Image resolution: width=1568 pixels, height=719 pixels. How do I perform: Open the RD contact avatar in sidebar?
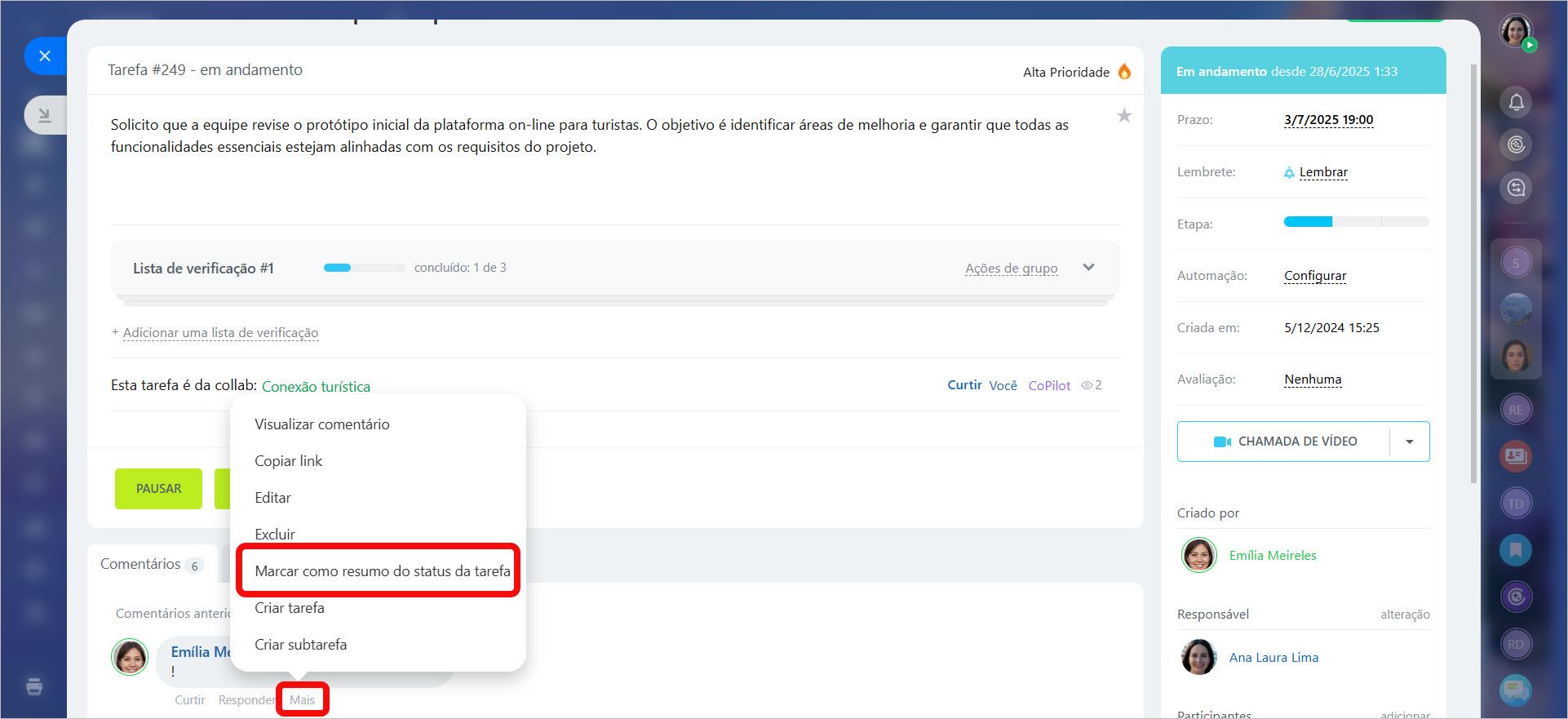click(x=1516, y=644)
